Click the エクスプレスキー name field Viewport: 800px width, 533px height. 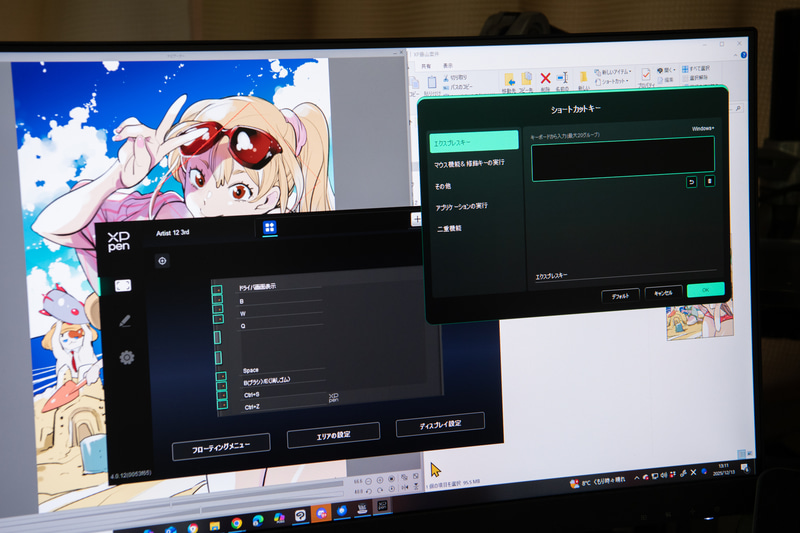(625, 273)
